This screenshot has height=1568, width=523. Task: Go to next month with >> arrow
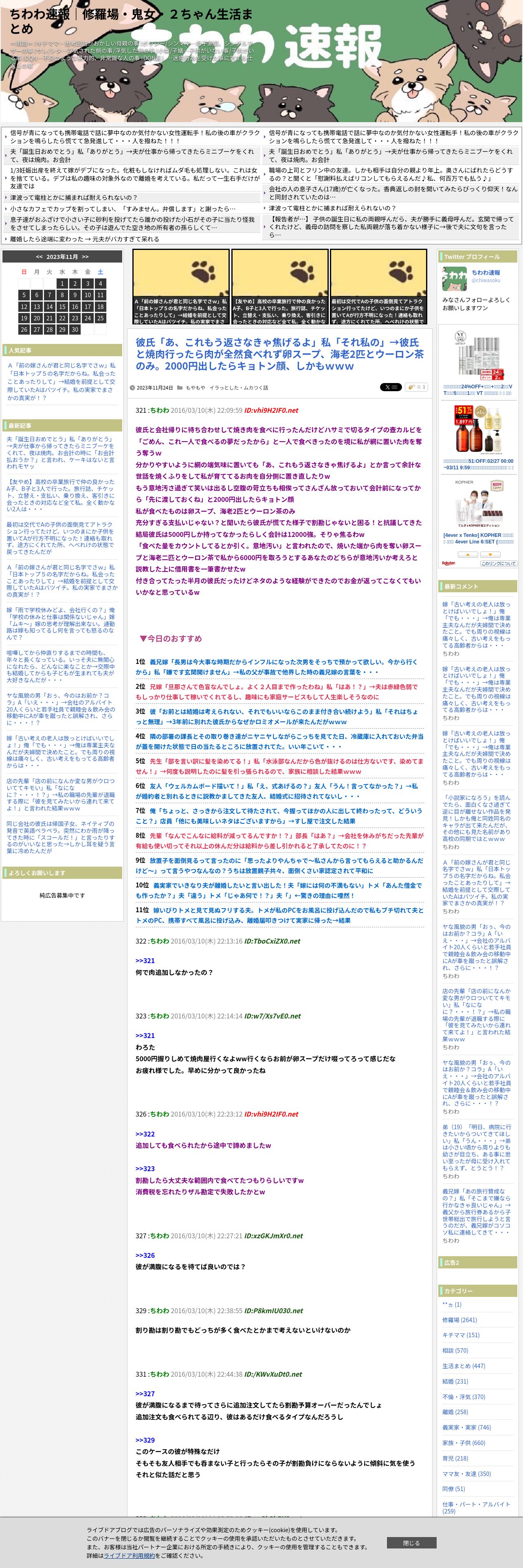point(85,257)
